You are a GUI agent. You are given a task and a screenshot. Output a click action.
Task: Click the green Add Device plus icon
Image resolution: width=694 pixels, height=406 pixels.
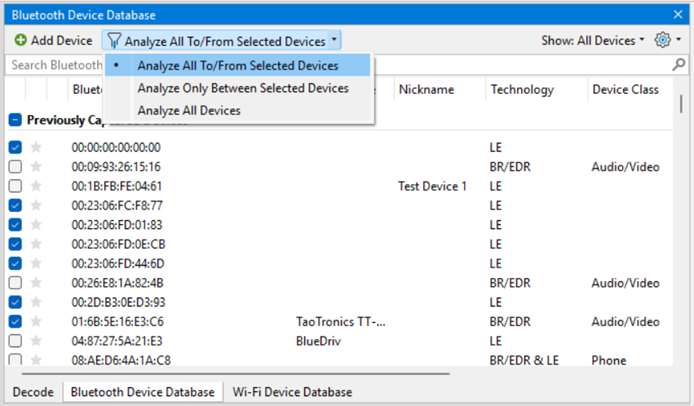pos(20,40)
